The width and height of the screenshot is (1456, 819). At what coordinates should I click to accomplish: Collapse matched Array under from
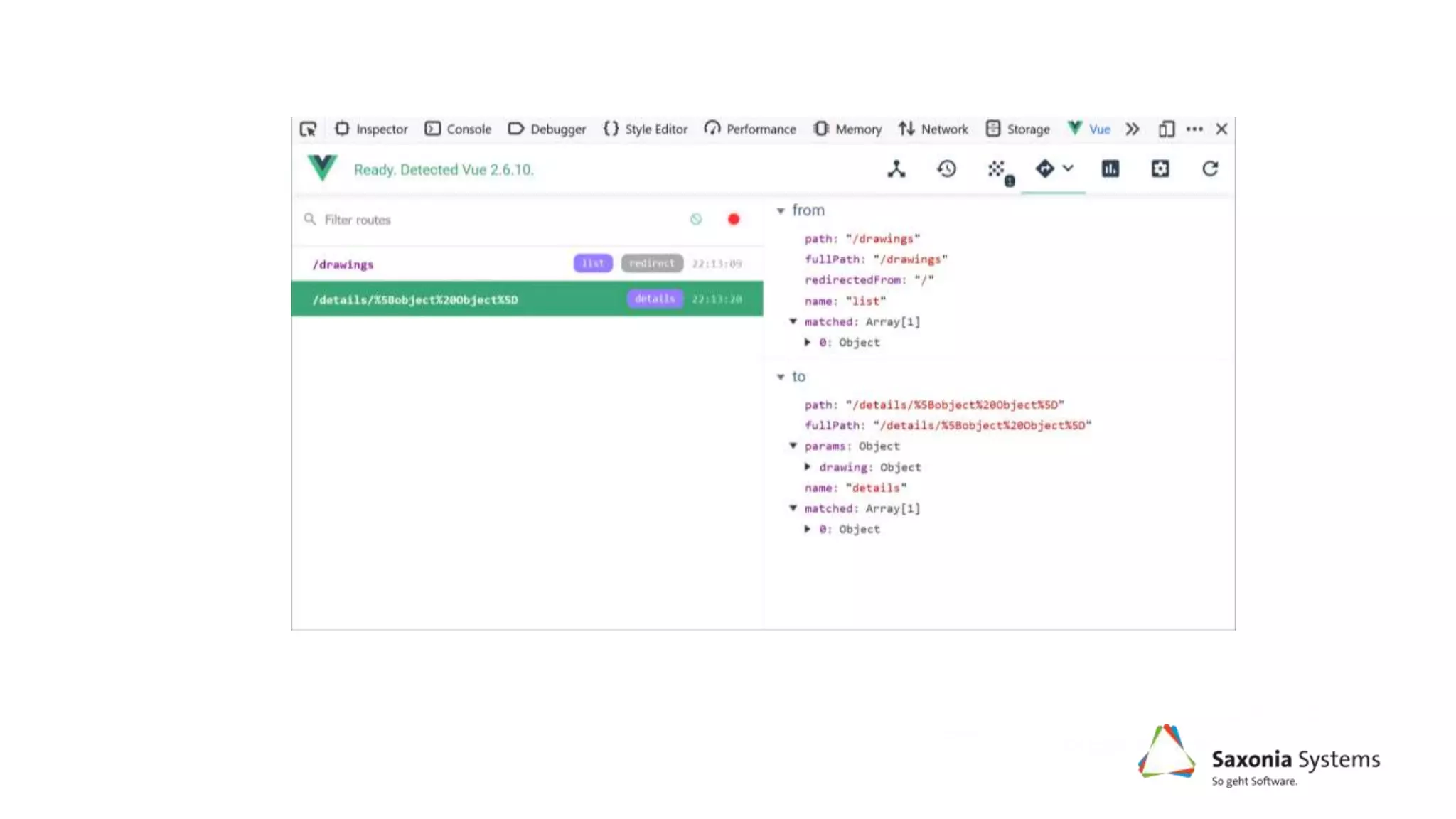point(793,321)
